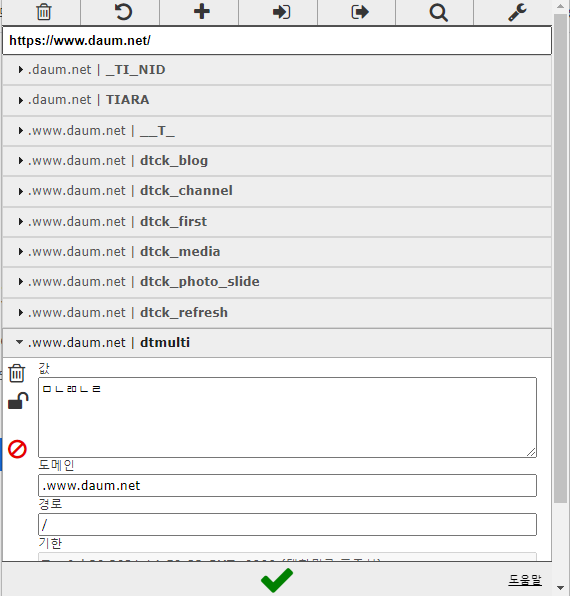Expand the dtck_media cookie row

277,252
